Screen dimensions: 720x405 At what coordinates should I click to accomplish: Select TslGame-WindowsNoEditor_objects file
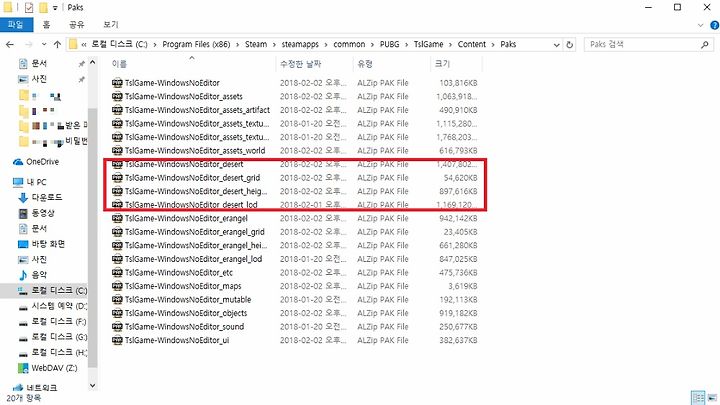[x=186, y=313]
